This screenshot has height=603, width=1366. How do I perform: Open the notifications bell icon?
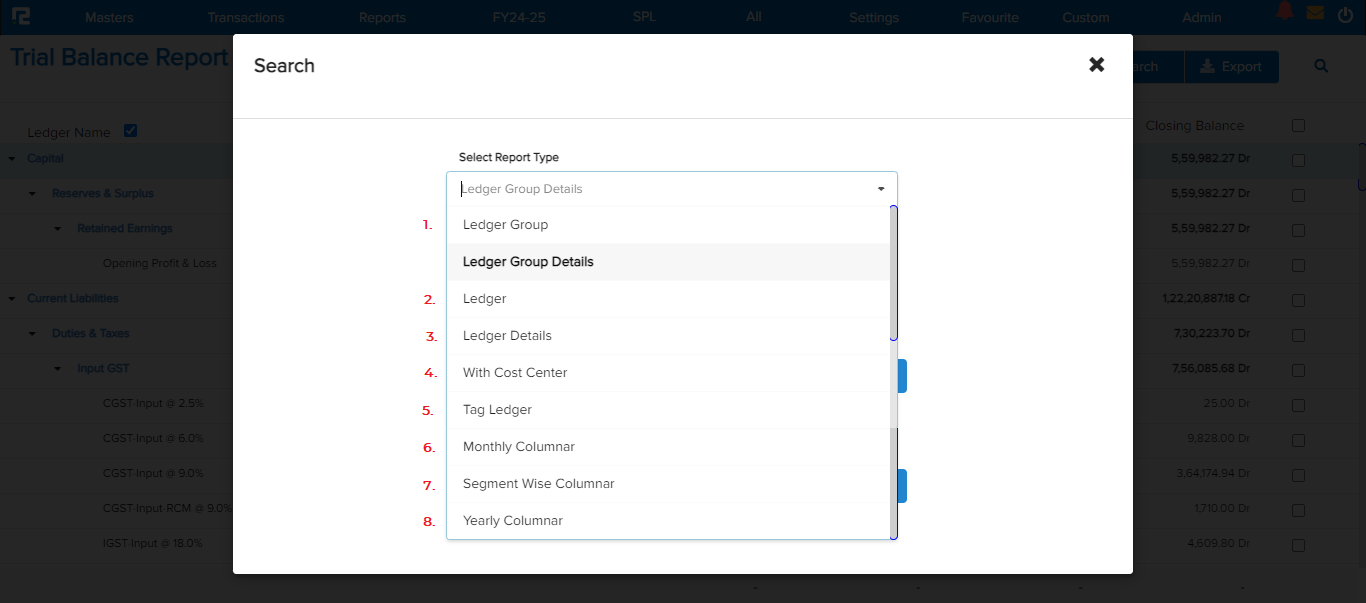(x=1284, y=12)
